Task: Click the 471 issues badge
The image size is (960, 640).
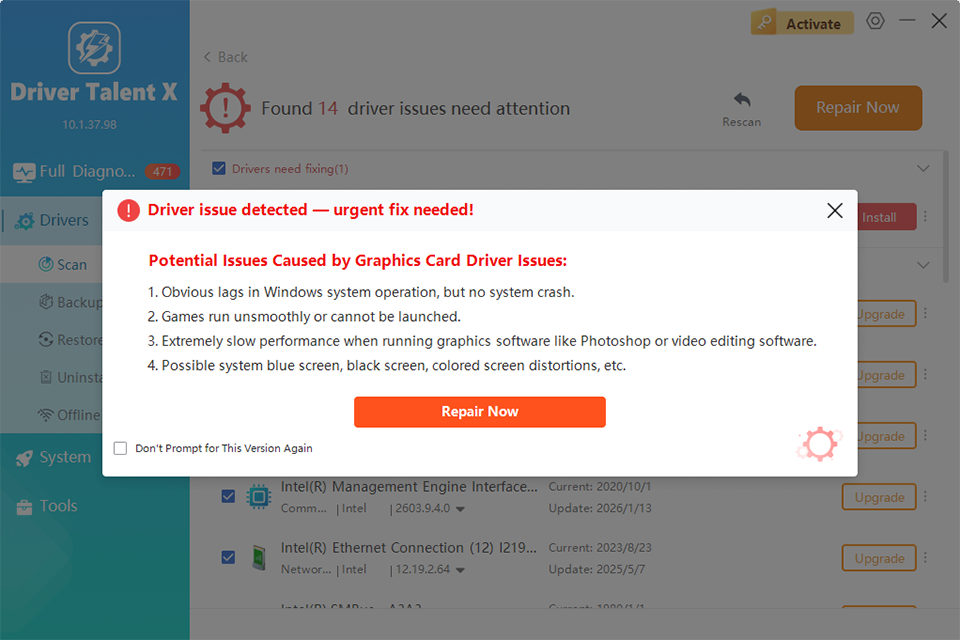Action: [x=162, y=171]
